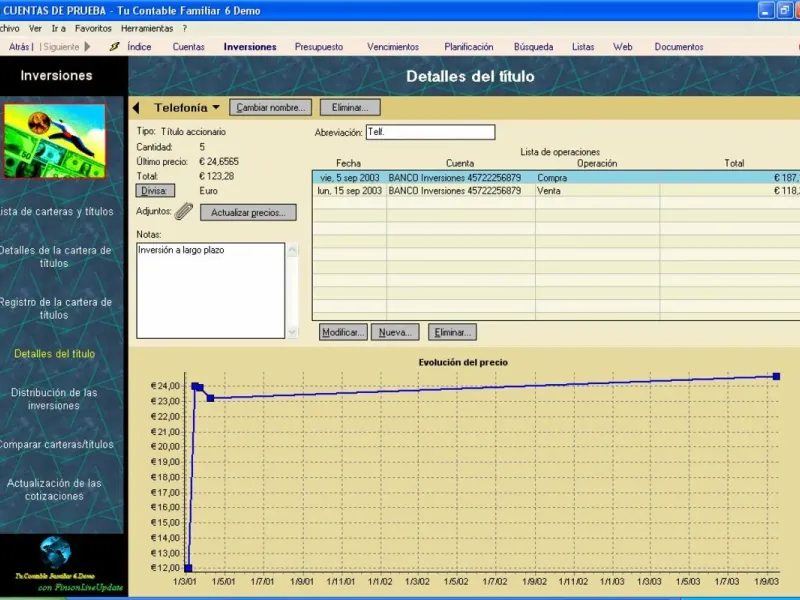Click the Operación column header
Viewport: 800px width, 600px height.
pyautogui.click(x=597, y=163)
